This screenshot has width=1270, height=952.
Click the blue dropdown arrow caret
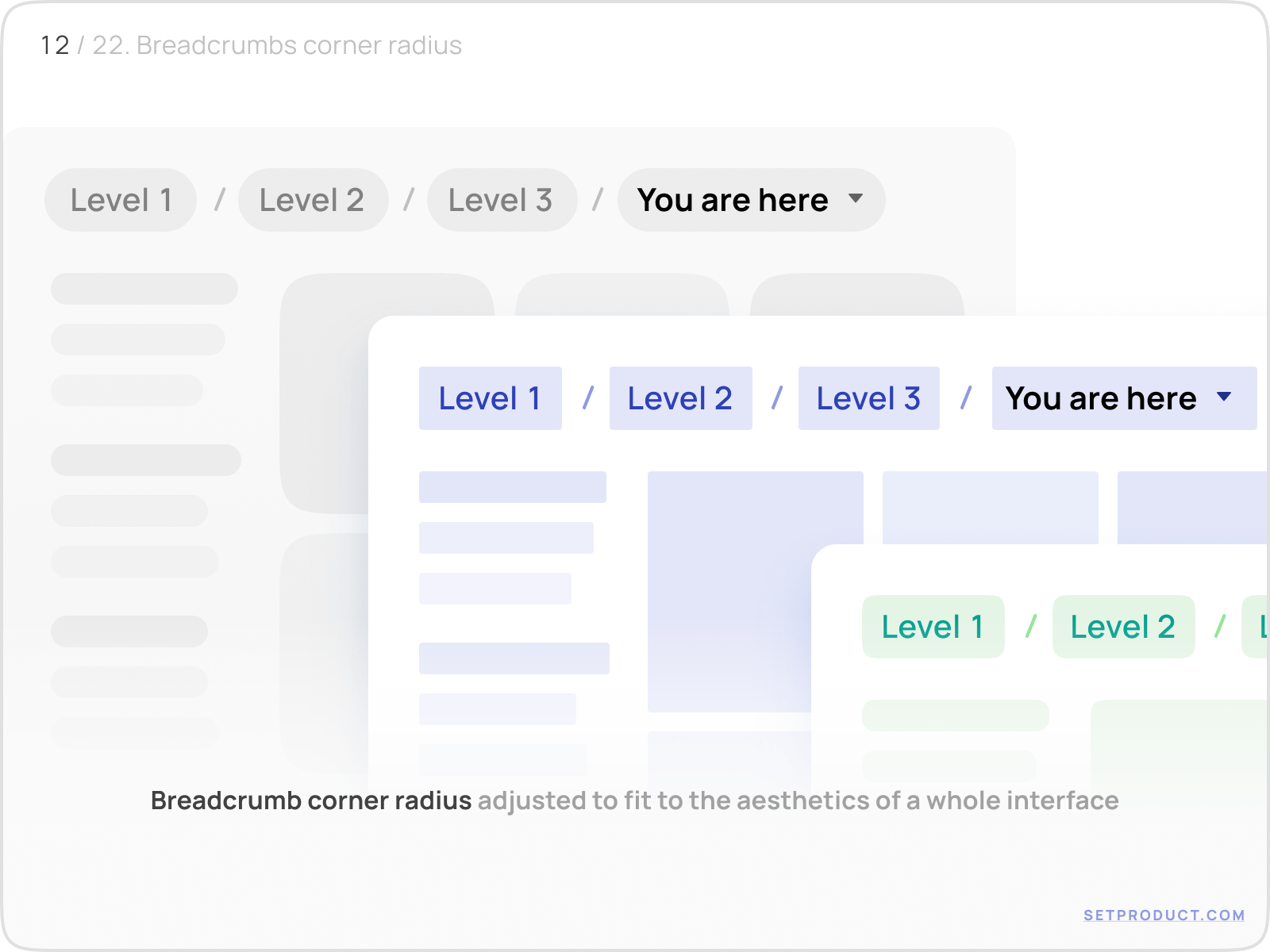pos(1224,397)
